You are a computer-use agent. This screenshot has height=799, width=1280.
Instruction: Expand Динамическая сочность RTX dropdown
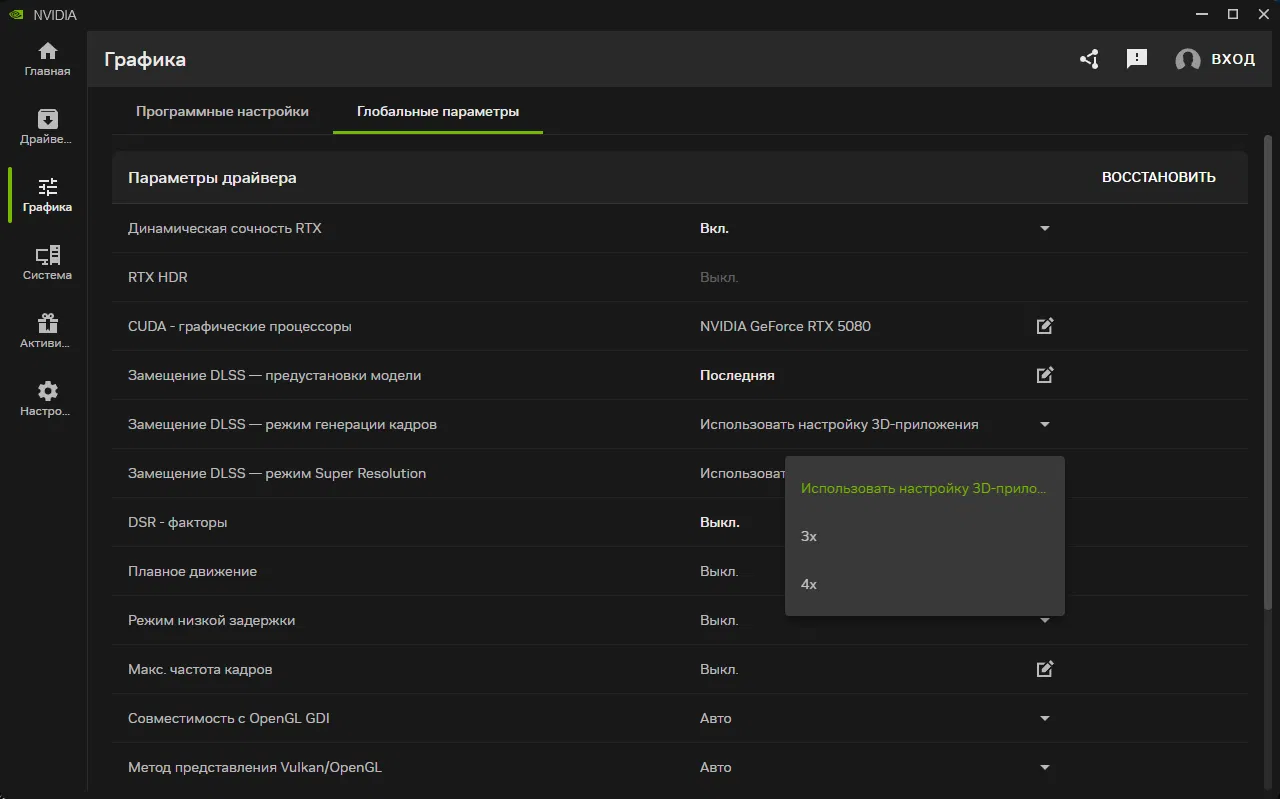(x=1045, y=228)
